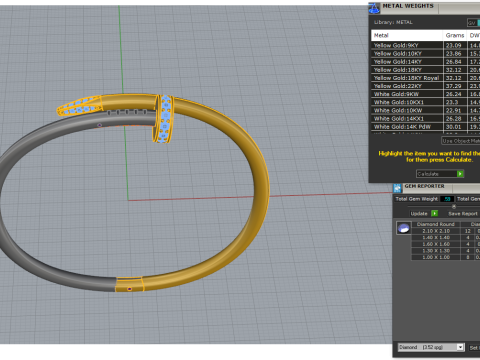The image size is (480, 360).
Task: Click the Grams column header
Action: click(455, 35)
